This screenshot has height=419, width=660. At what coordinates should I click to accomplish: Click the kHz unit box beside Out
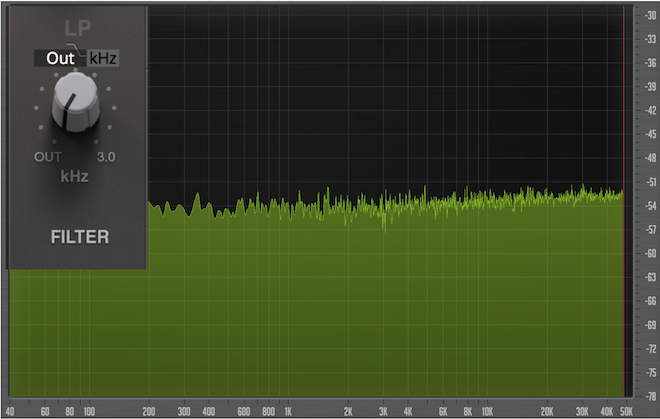coord(103,59)
